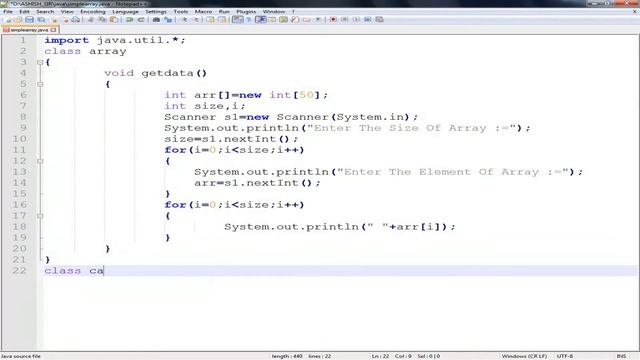640x360 pixels.
Task: Cut selection with the scissors icon
Action: (90, 20)
